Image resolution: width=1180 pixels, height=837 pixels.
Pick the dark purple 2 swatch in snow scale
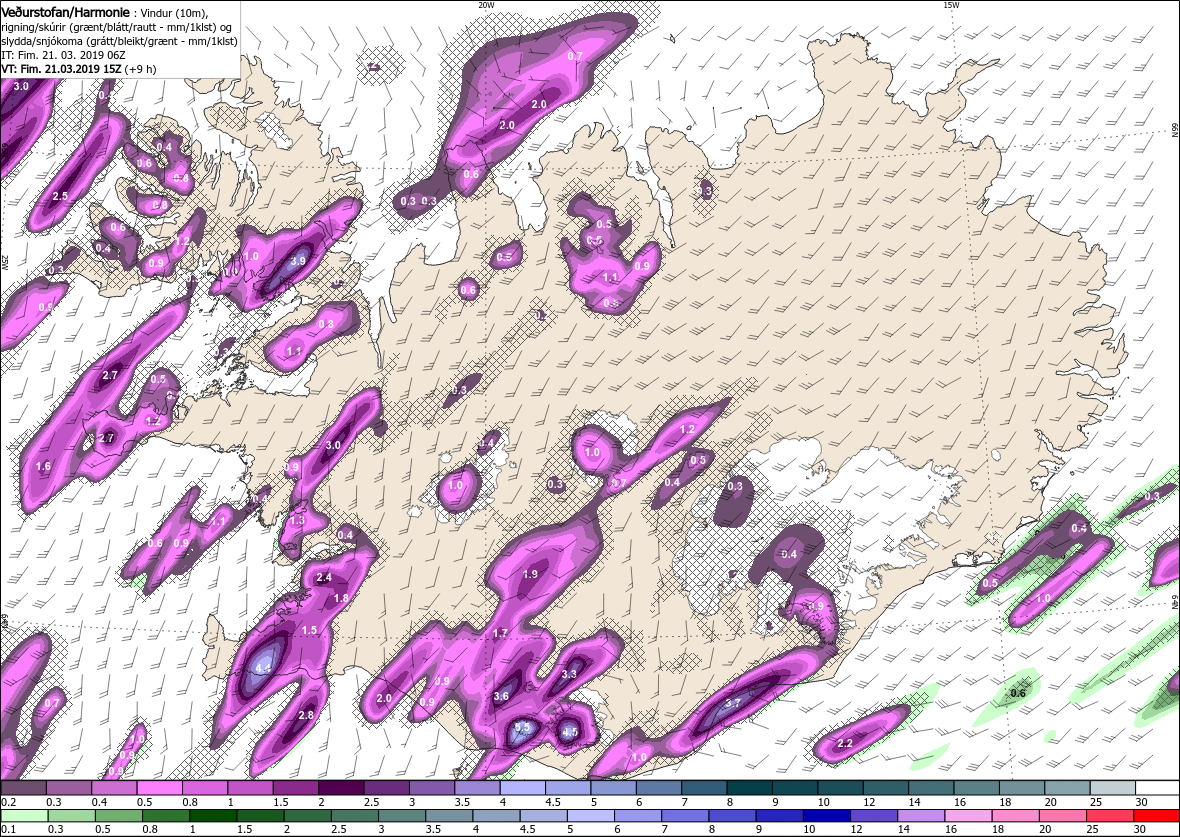coord(341,787)
